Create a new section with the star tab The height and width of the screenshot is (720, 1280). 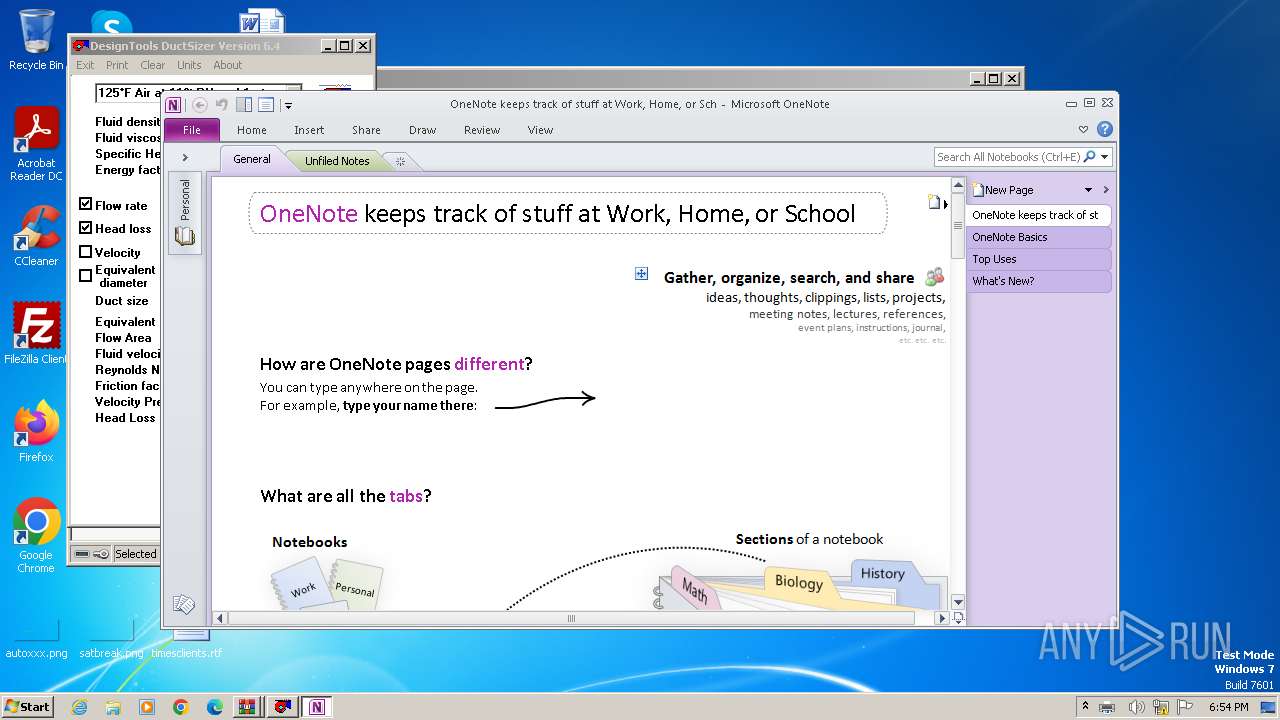pos(400,161)
